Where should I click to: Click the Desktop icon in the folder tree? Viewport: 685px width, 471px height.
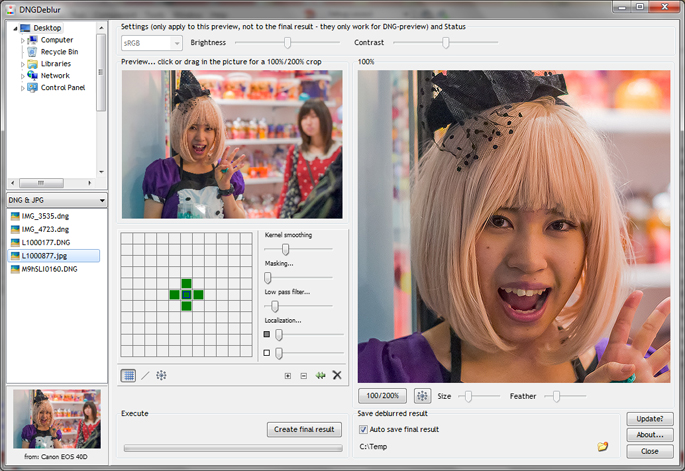(25, 28)
